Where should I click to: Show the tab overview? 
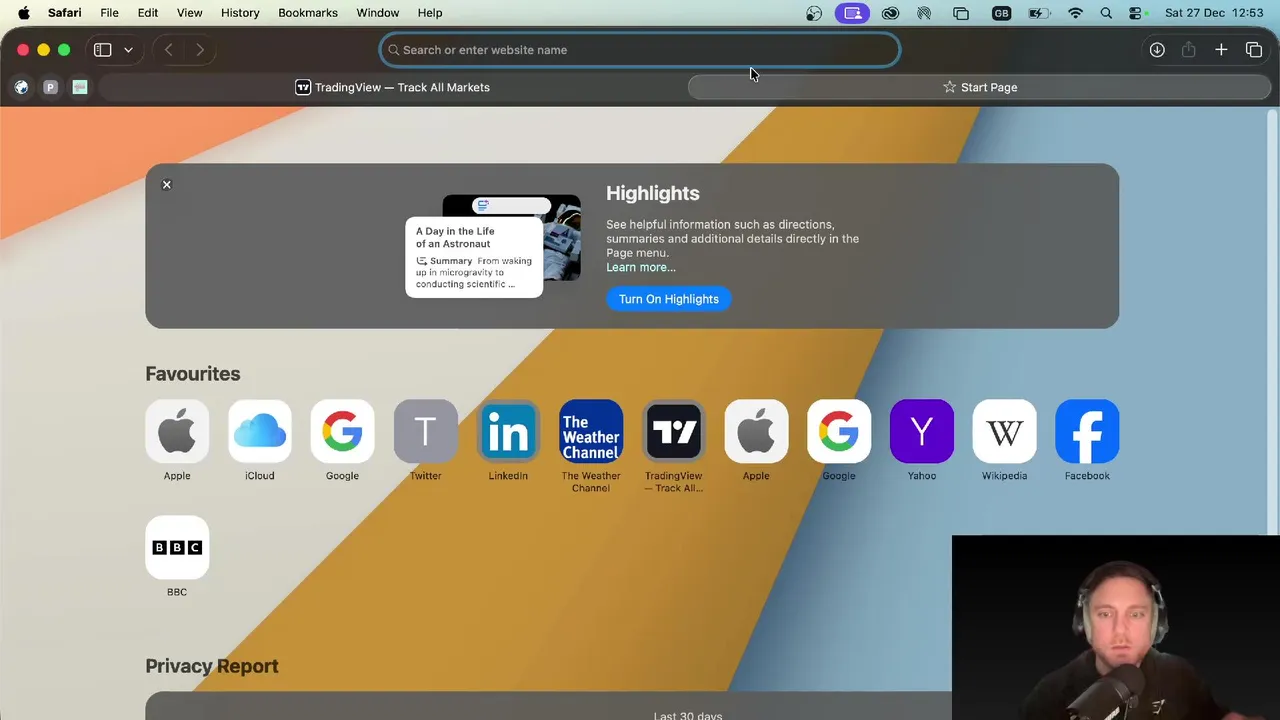(1253, 50)
